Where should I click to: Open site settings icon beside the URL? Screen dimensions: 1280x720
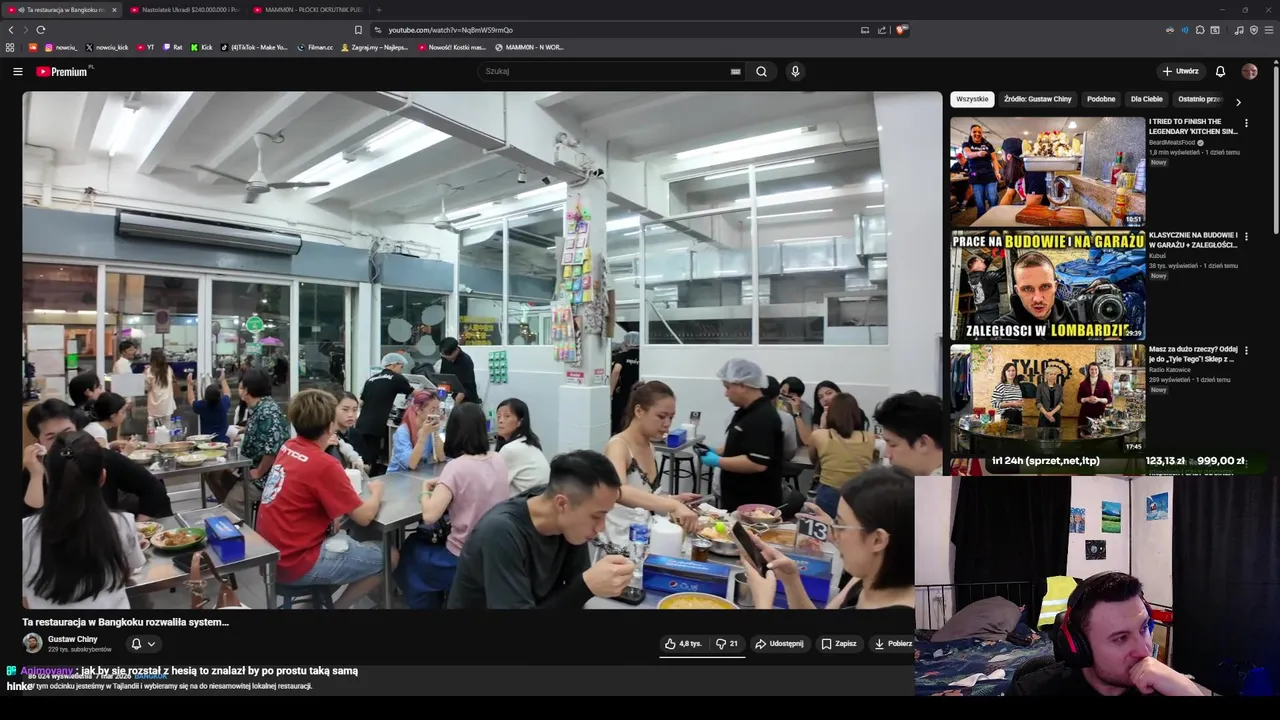click(377, 30)
